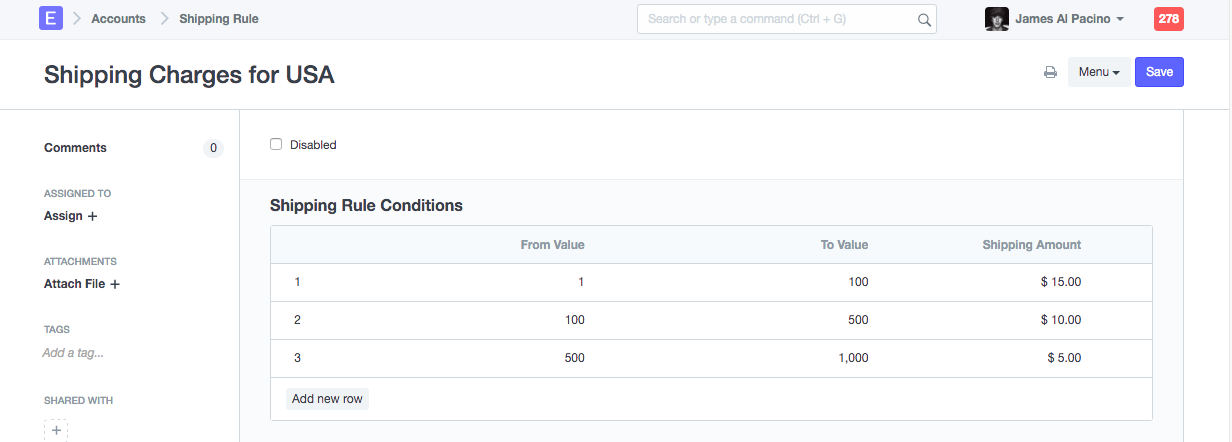Click James Al Pacino's avatar picture
This screenshot has width=1232, height=442.
[996, 19]
